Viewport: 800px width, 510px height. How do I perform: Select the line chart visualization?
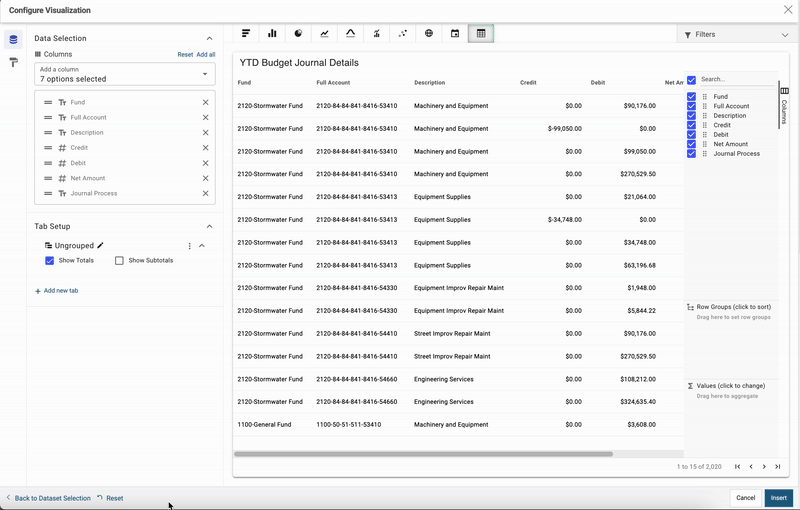[324, 34]
